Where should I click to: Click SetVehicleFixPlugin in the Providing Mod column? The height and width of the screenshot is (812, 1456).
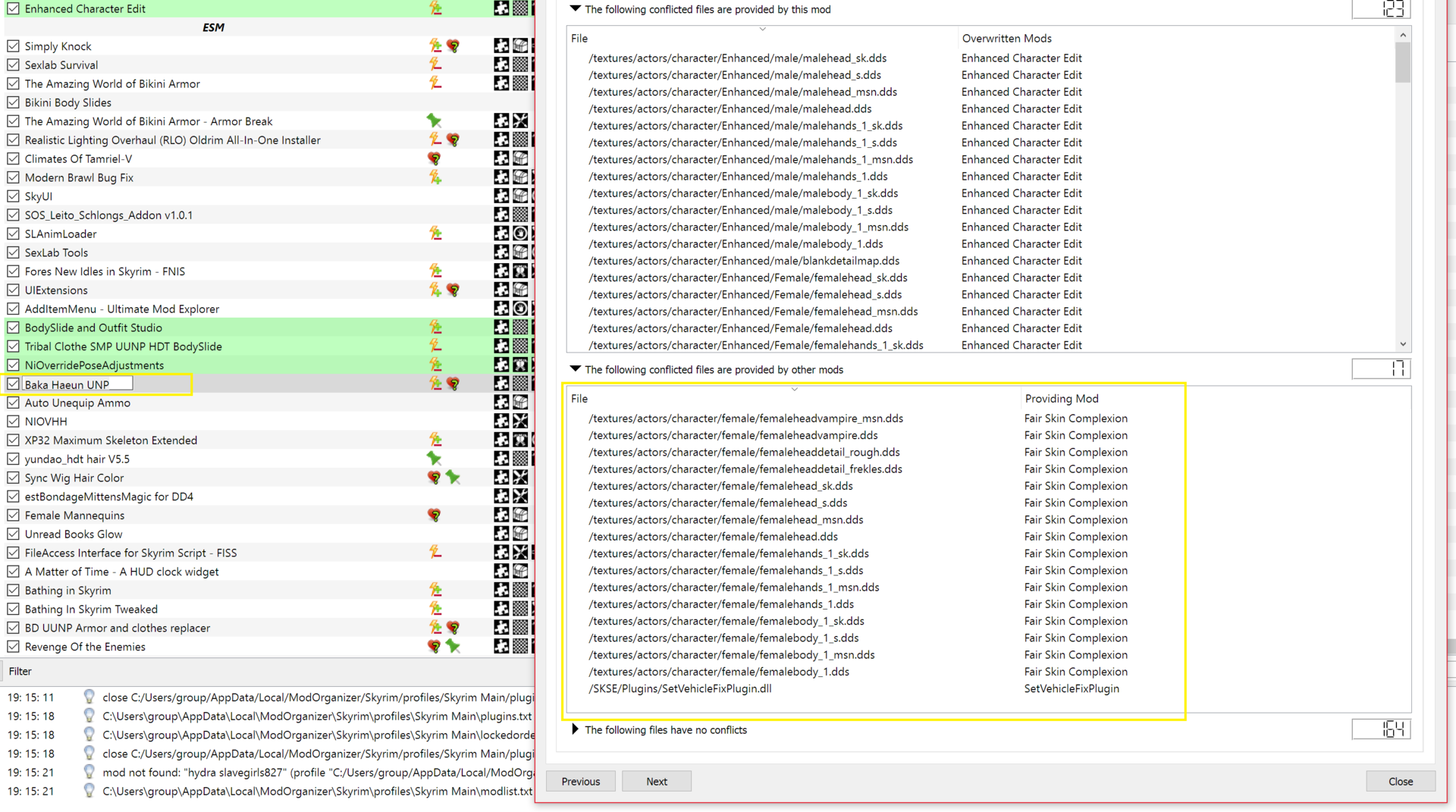(x=1072, y=689)
